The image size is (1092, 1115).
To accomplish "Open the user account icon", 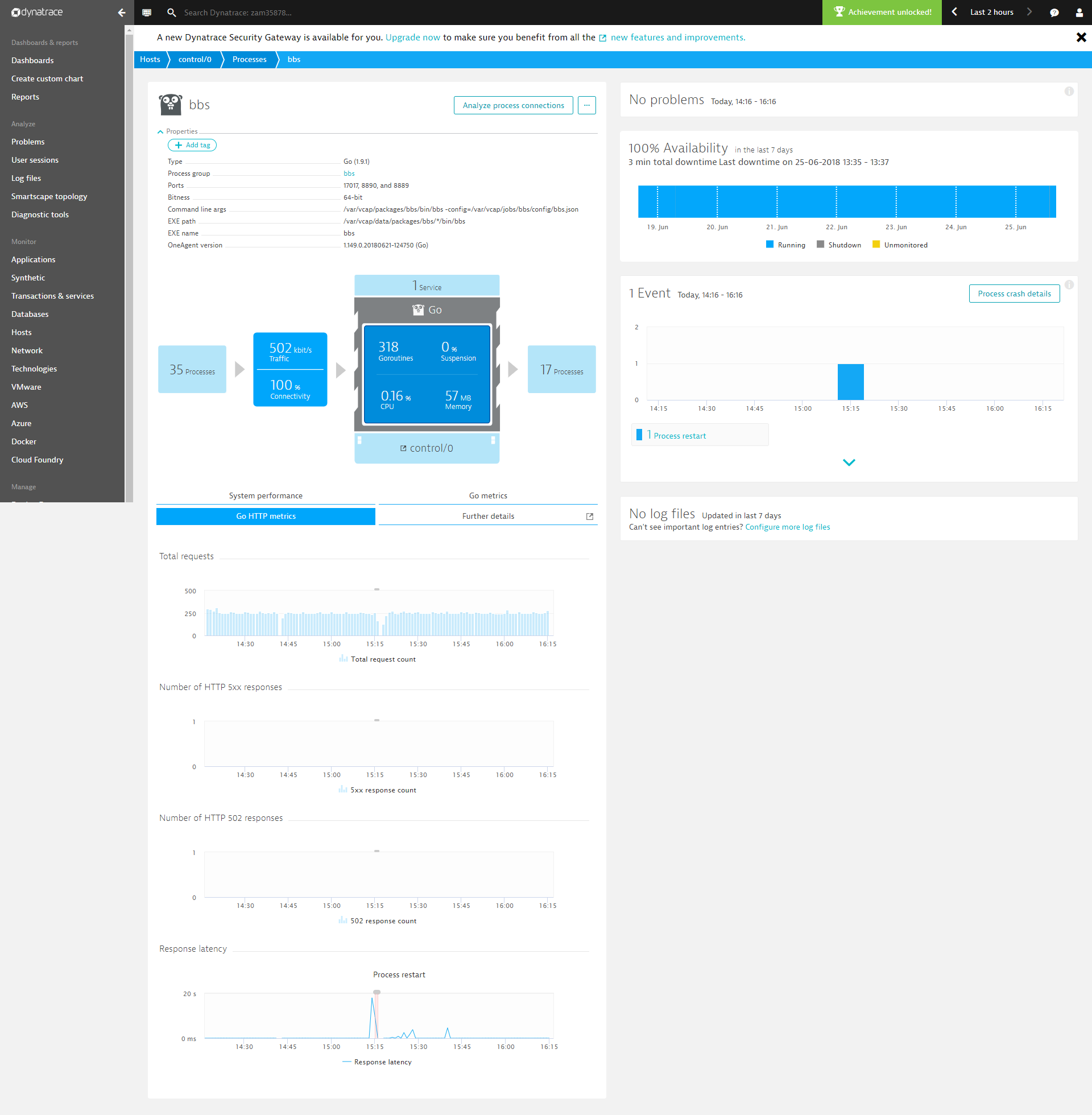I will (x=1079, y=13).
